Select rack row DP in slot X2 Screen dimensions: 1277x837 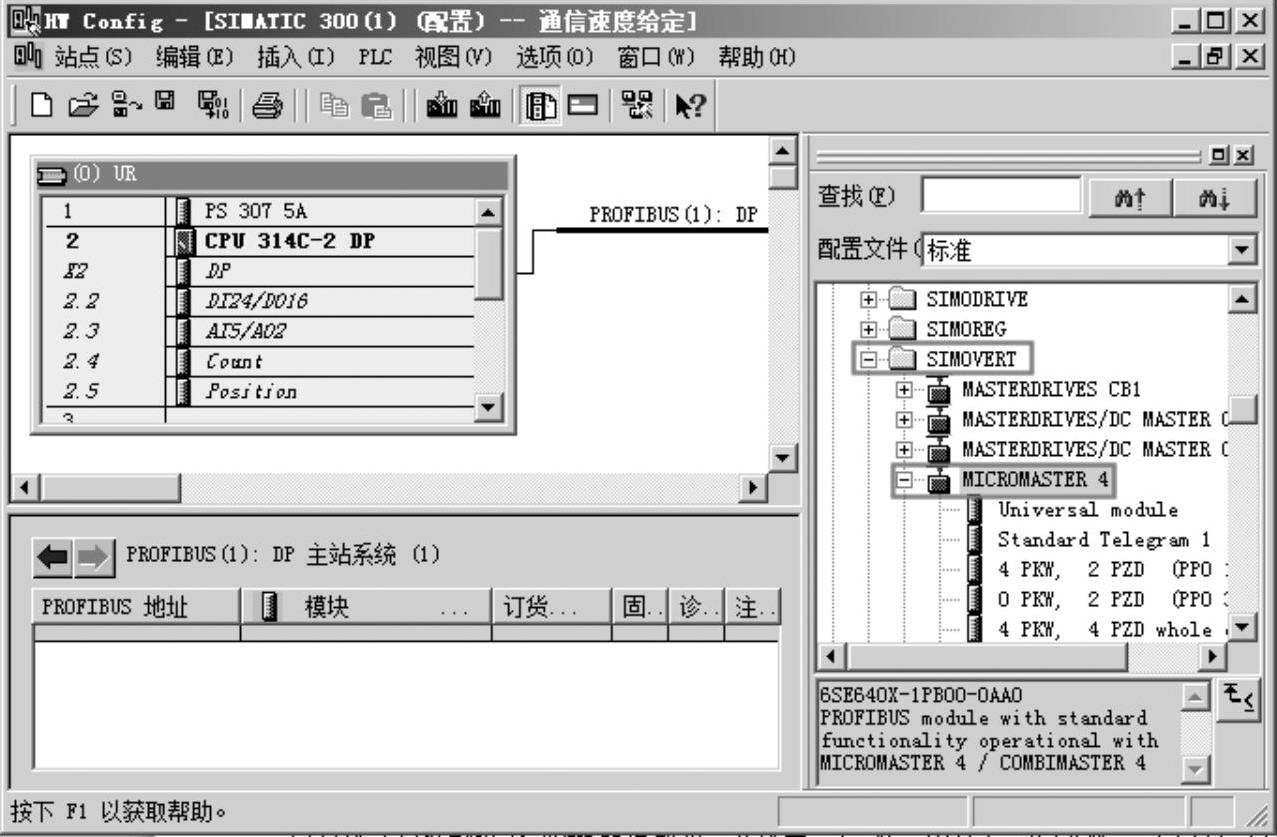tap(258, 271)
